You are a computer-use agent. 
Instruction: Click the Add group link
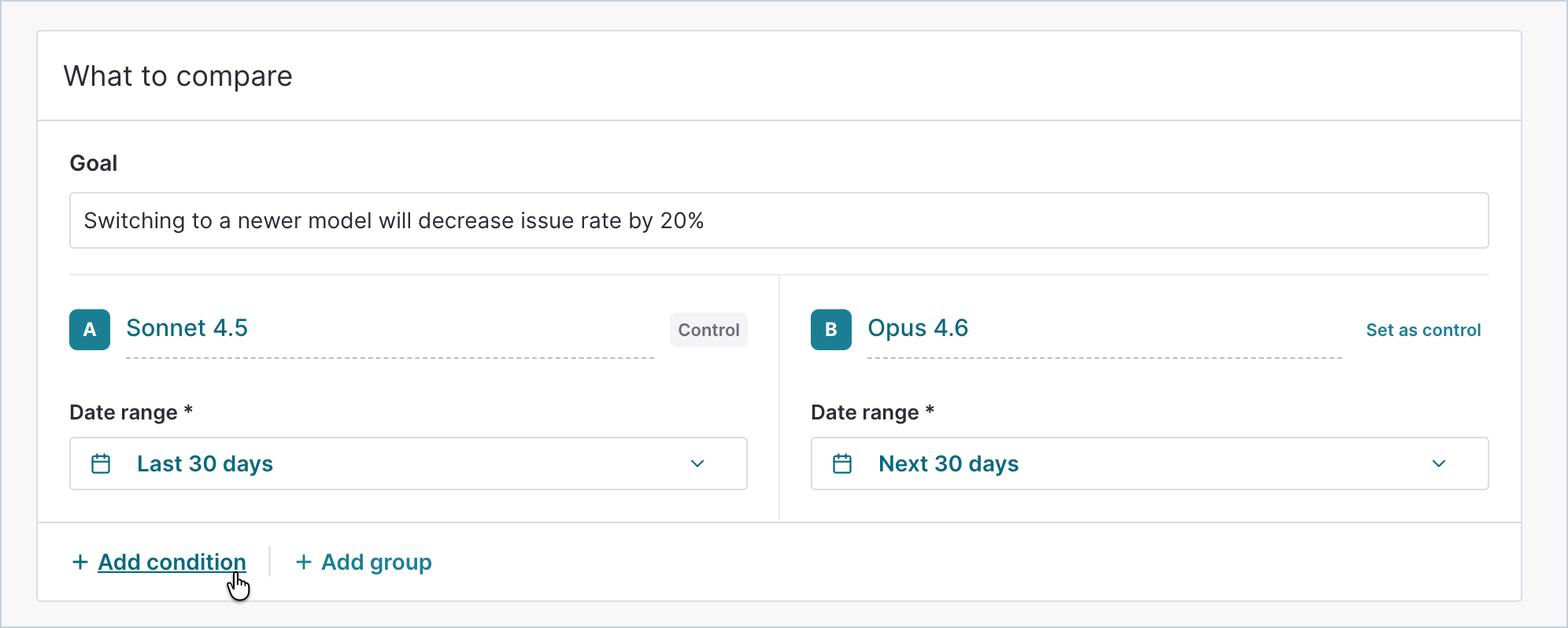(x=376, y=562)
